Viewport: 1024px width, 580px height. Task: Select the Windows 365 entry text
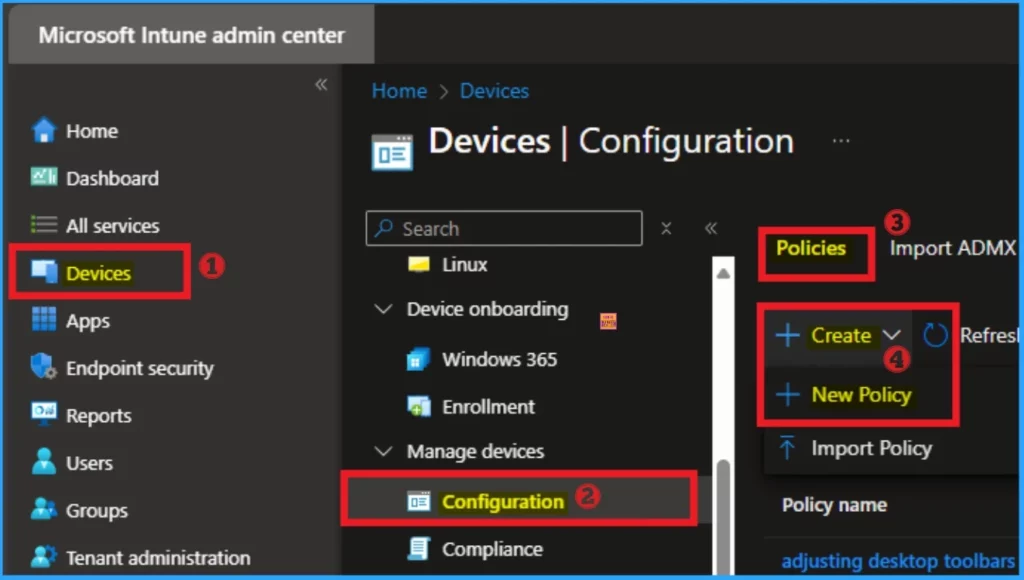tap(500, 359)
